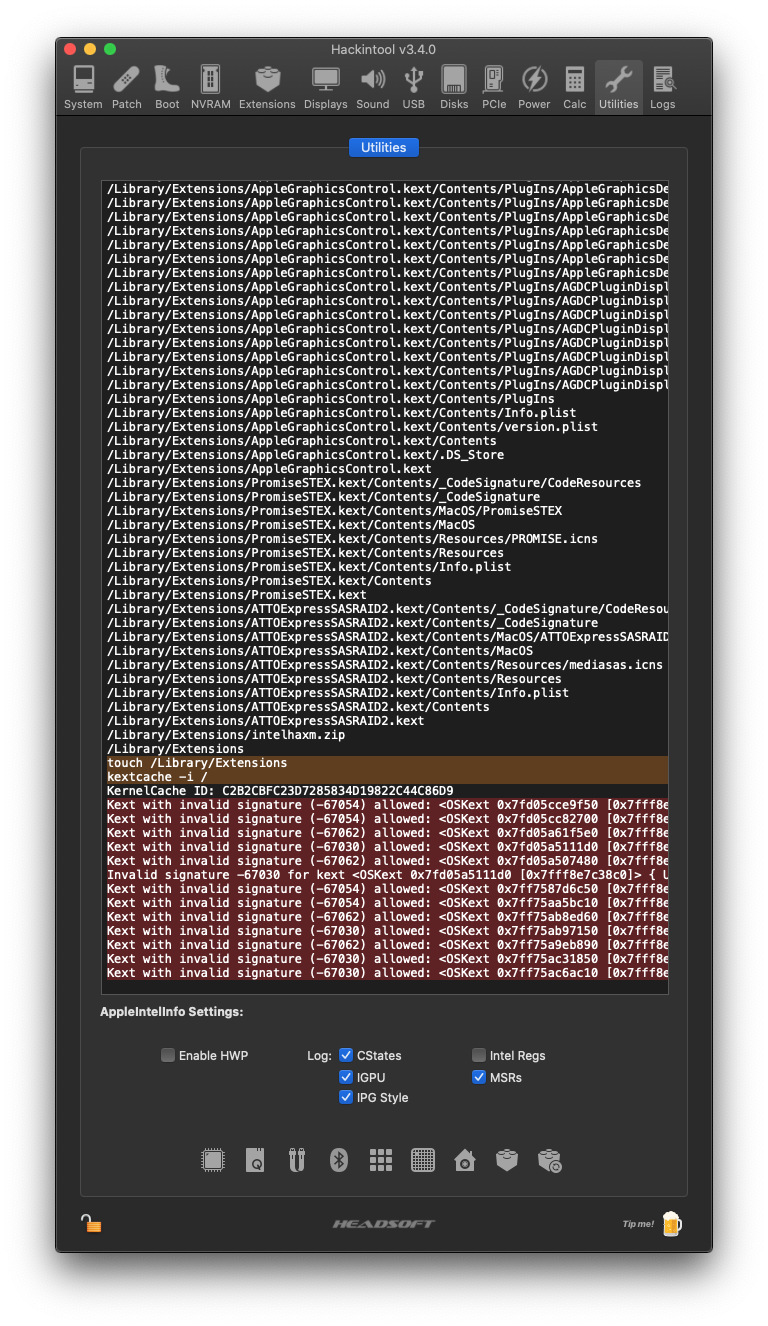768x1326 pixels.
Task: Open the PCIe section
Action: tap(494, 87)
